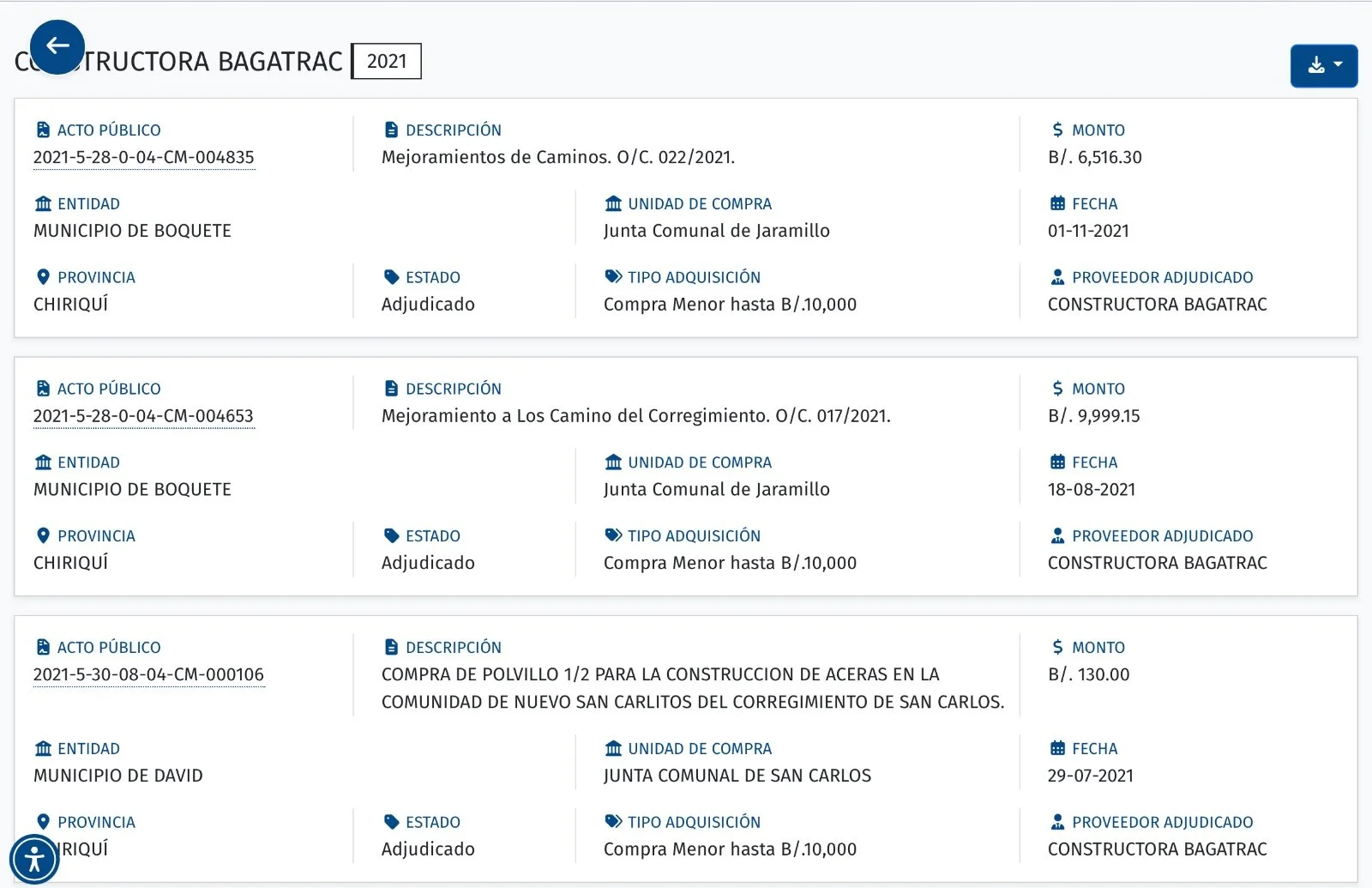Screen dimensions: 1372x888
Task: Click Tipo Adquisición tags icon in 004835 card
Action: point(613,276)
